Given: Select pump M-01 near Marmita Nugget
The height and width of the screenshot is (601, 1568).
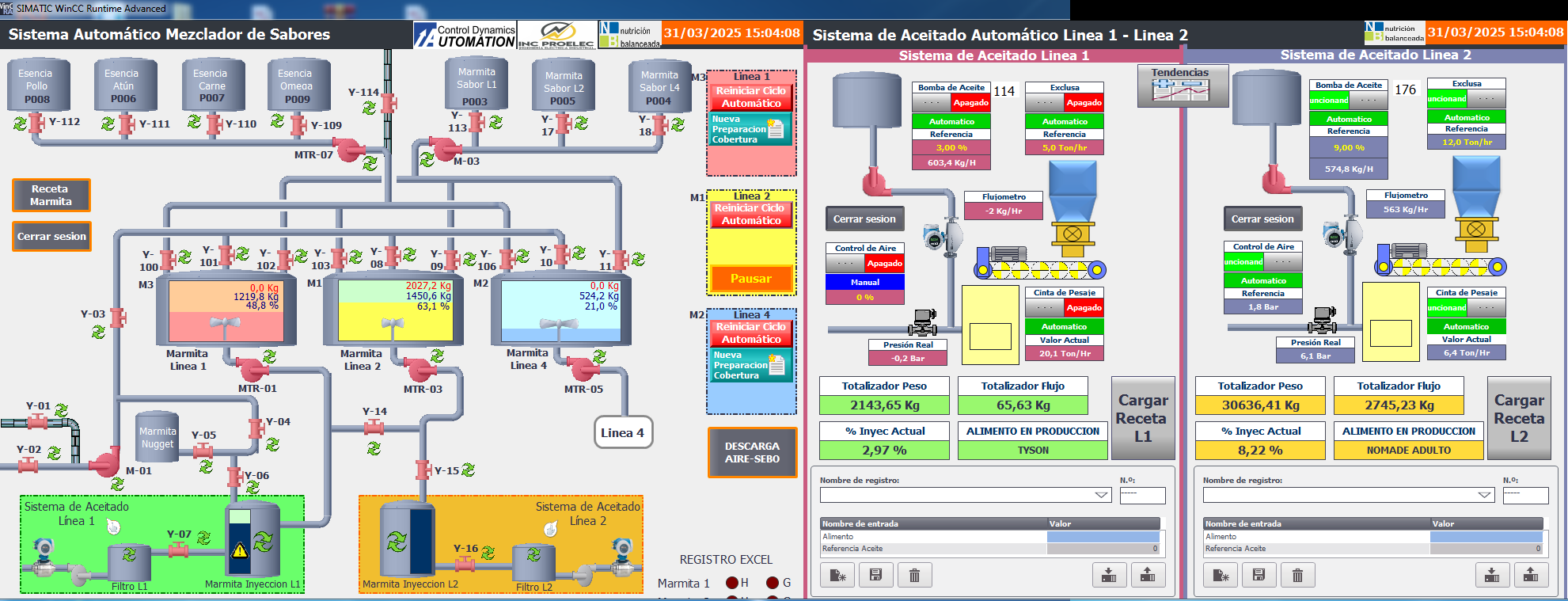Looking at the screenshot, I should 104,462.
